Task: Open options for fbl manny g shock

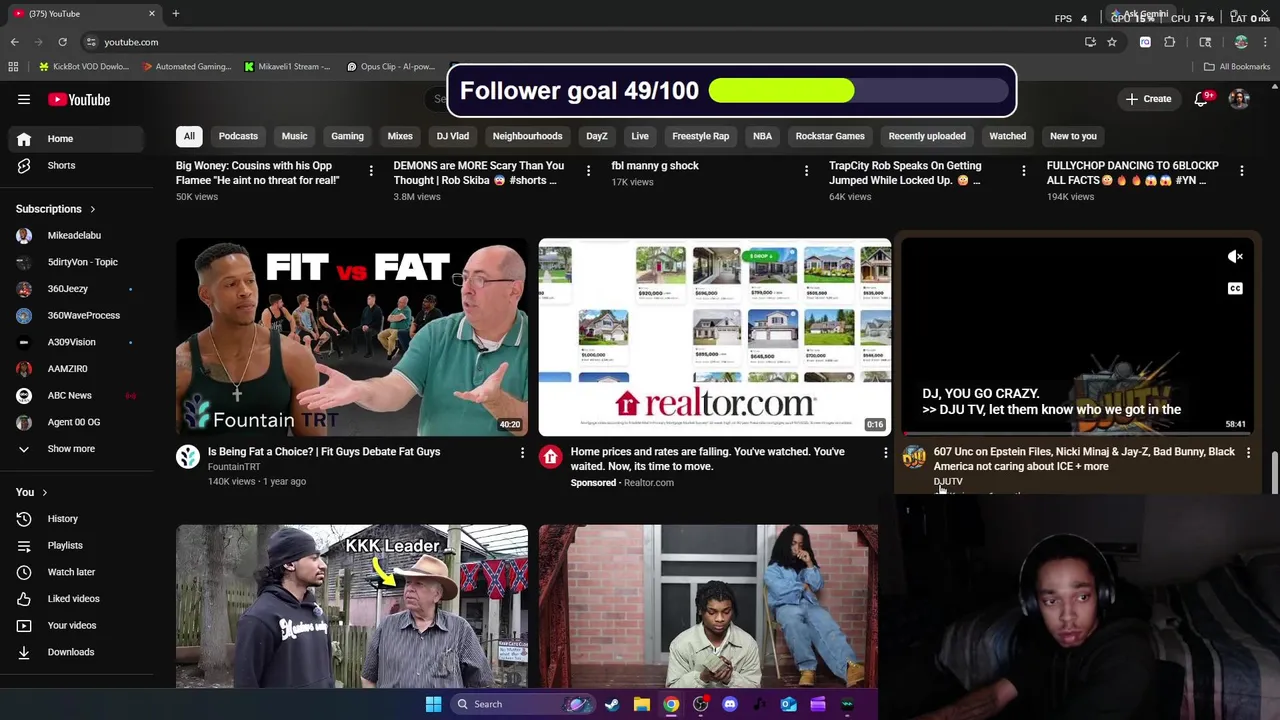Action: point(806,171)
